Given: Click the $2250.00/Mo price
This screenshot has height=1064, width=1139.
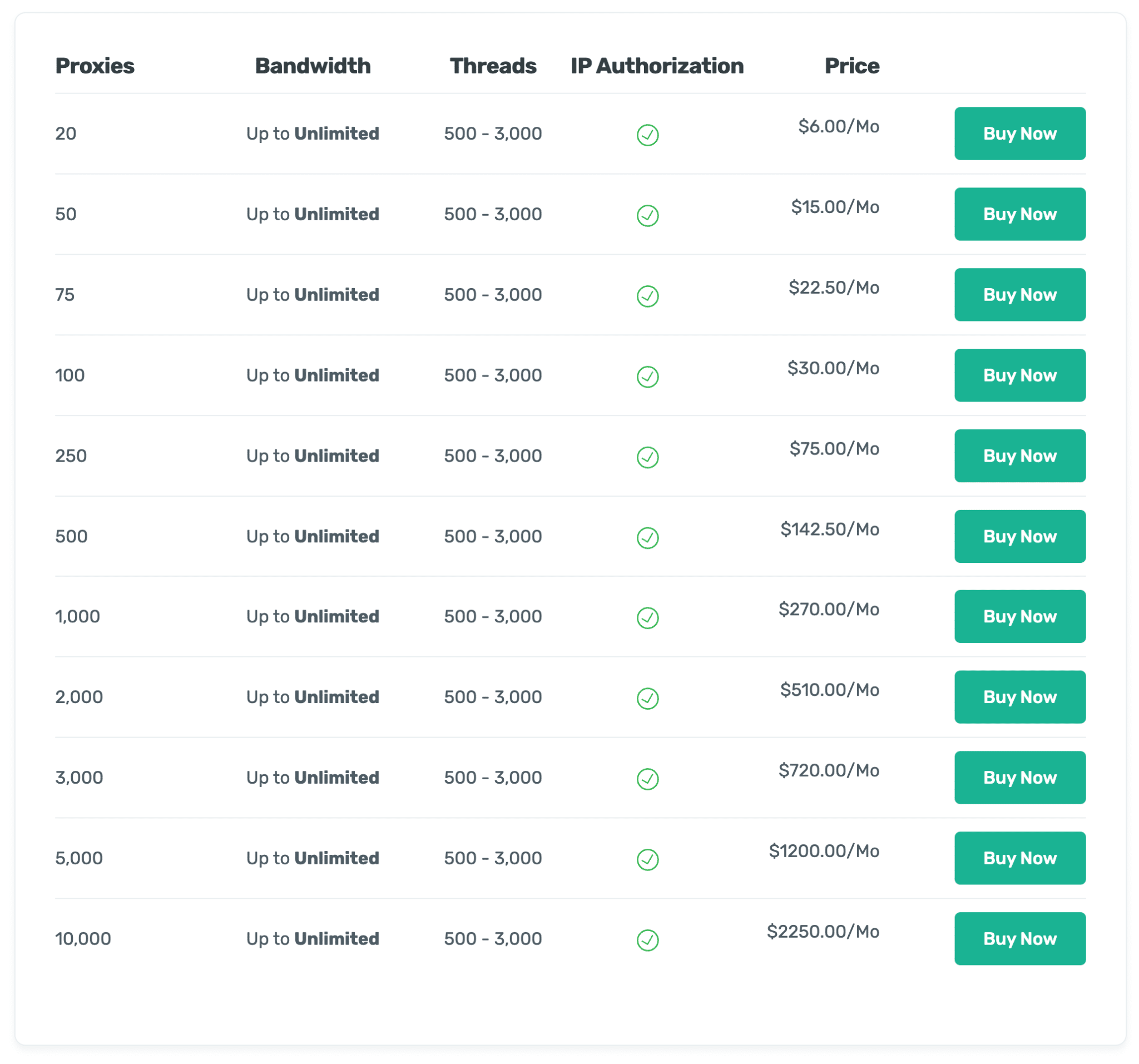Looking at the screenshot, I should click(x=823, y=932).
